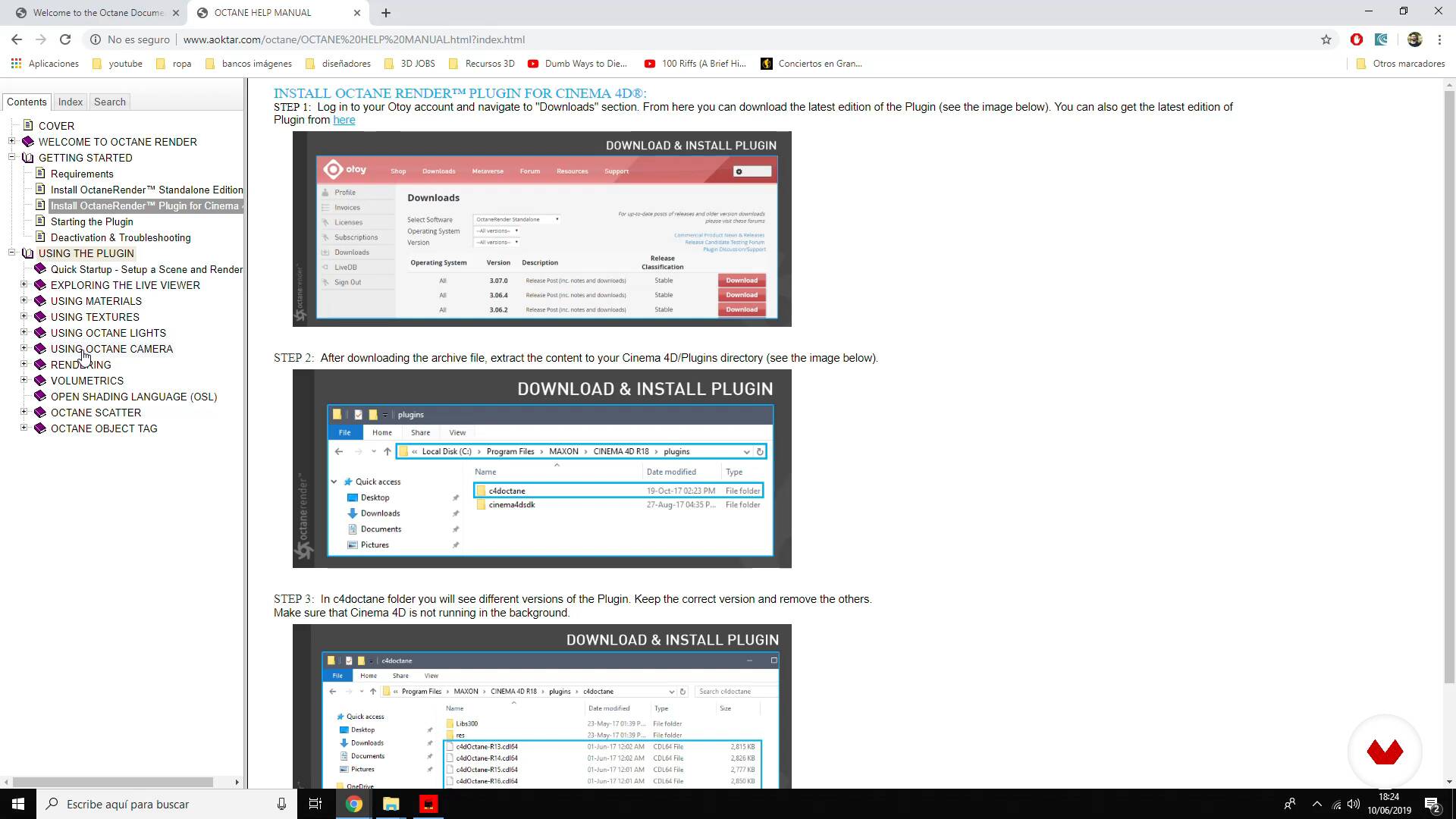Expand the USING TEXTURES node

[24, 316]
